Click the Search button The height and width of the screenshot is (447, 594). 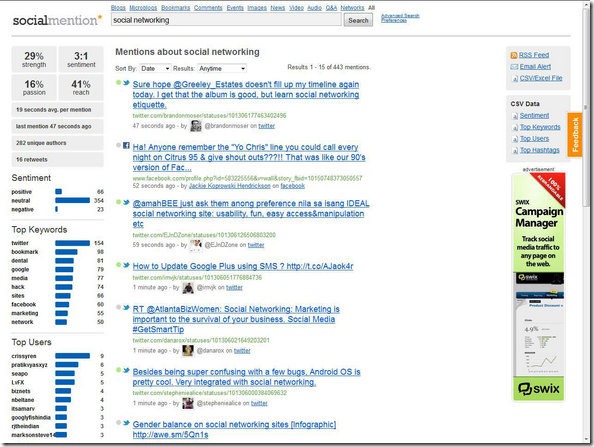(358, 20)
